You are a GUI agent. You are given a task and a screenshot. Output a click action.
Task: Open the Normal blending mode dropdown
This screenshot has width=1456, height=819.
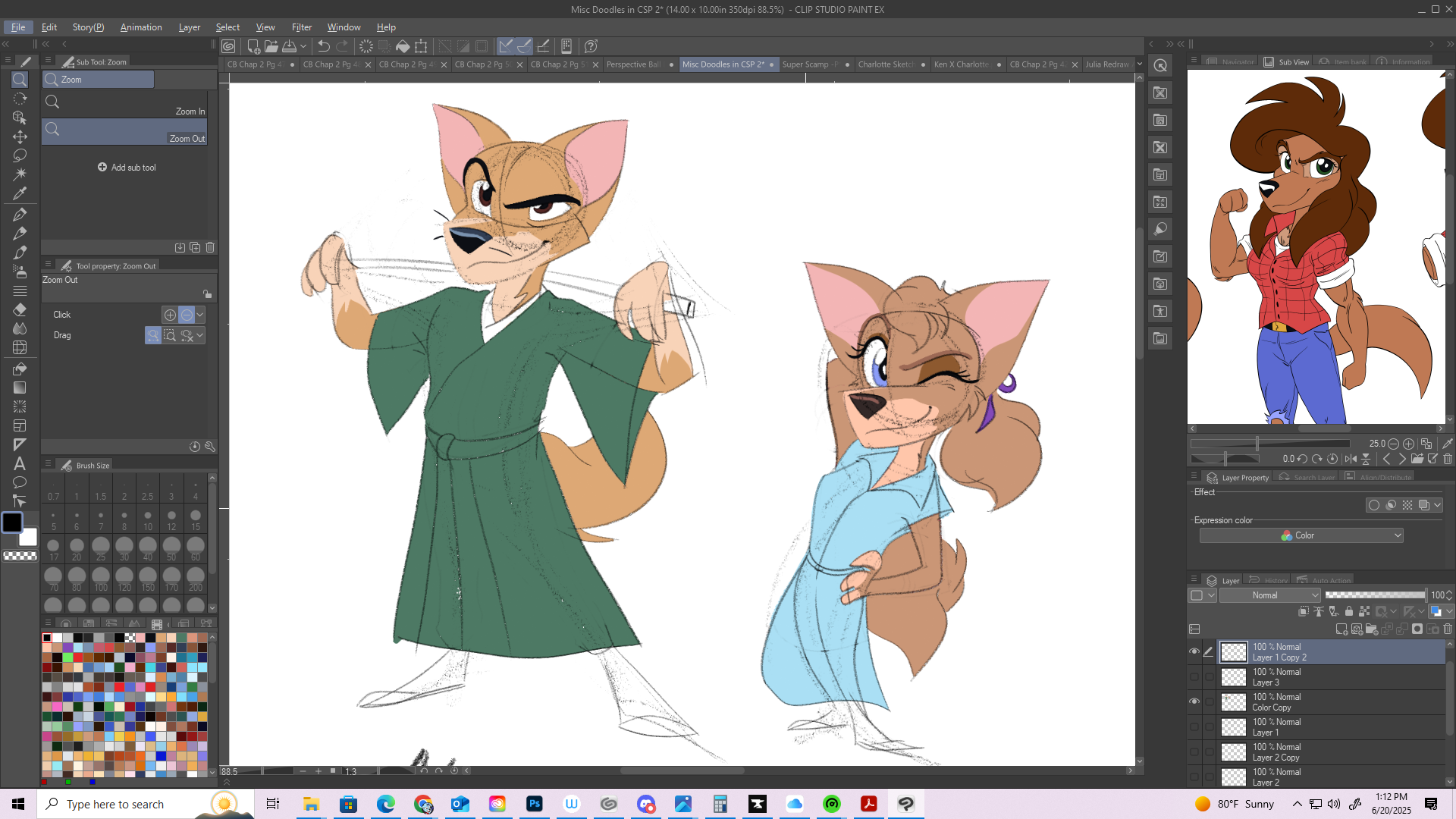1270,595
